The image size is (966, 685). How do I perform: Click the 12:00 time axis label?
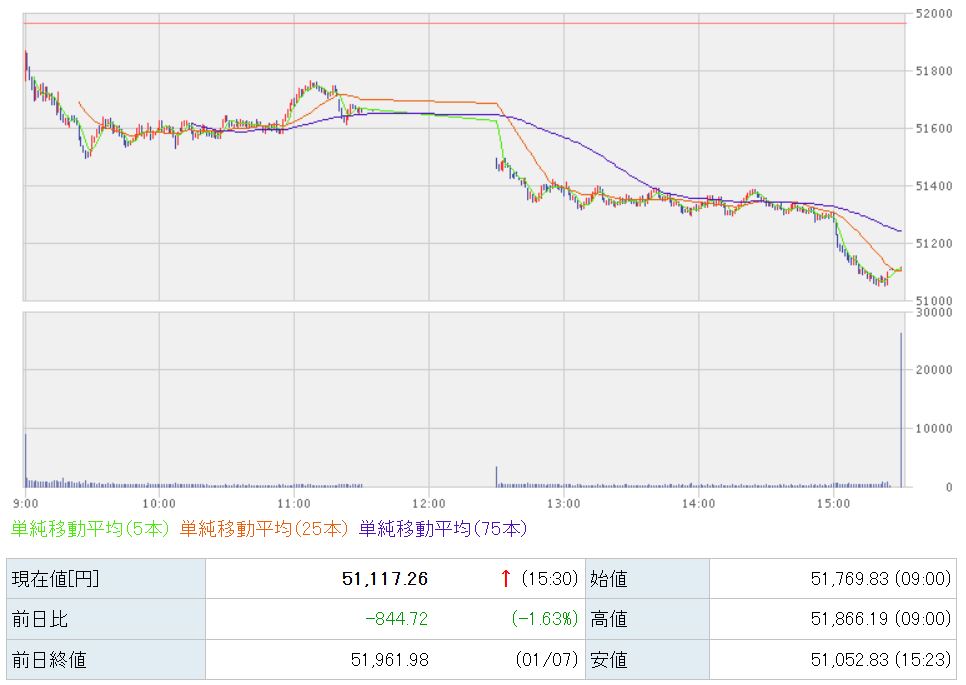coord(428,502)
